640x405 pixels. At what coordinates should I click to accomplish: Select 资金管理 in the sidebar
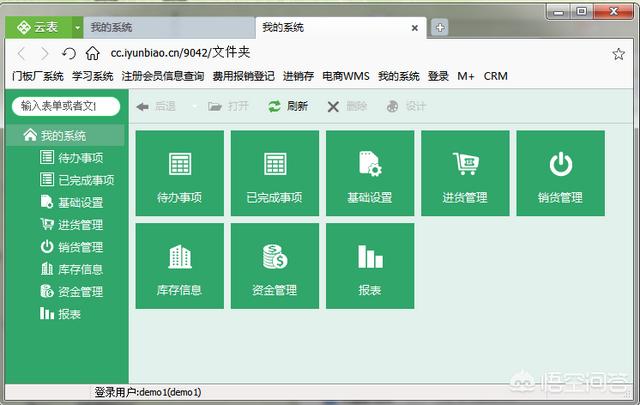(x=71, y=292)
